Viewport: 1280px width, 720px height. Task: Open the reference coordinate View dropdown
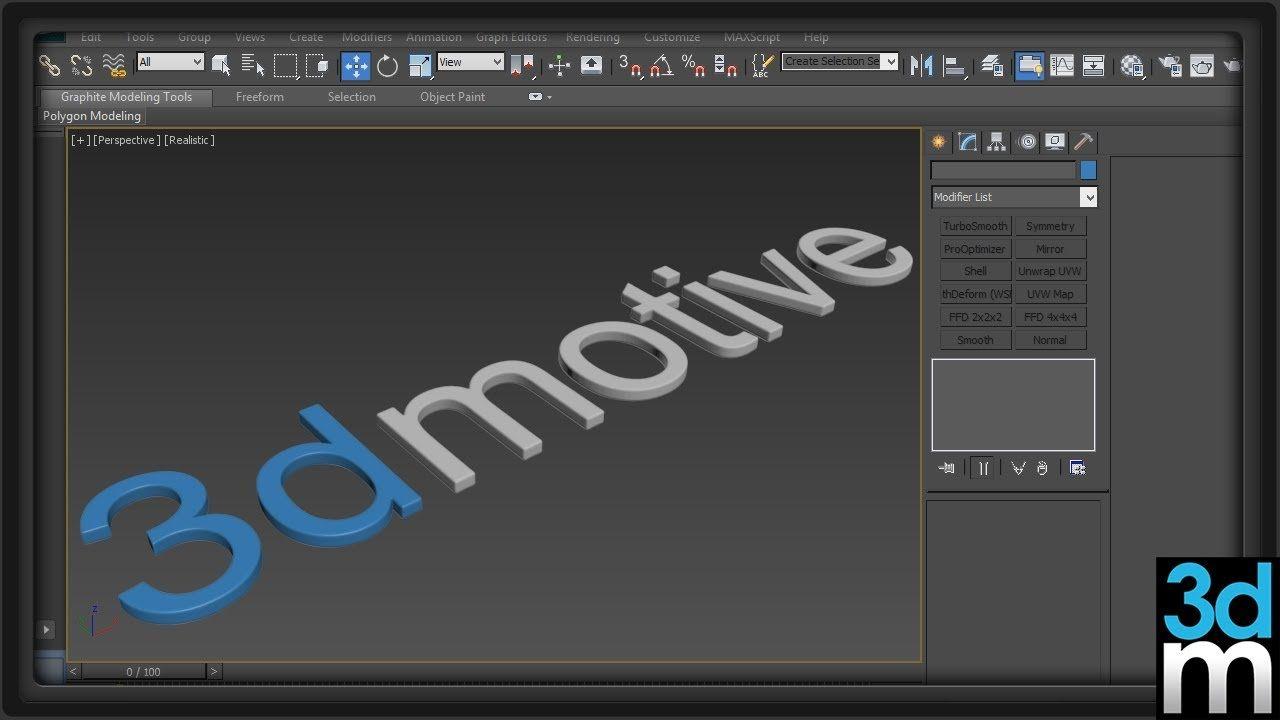click(x=470, y=62)
